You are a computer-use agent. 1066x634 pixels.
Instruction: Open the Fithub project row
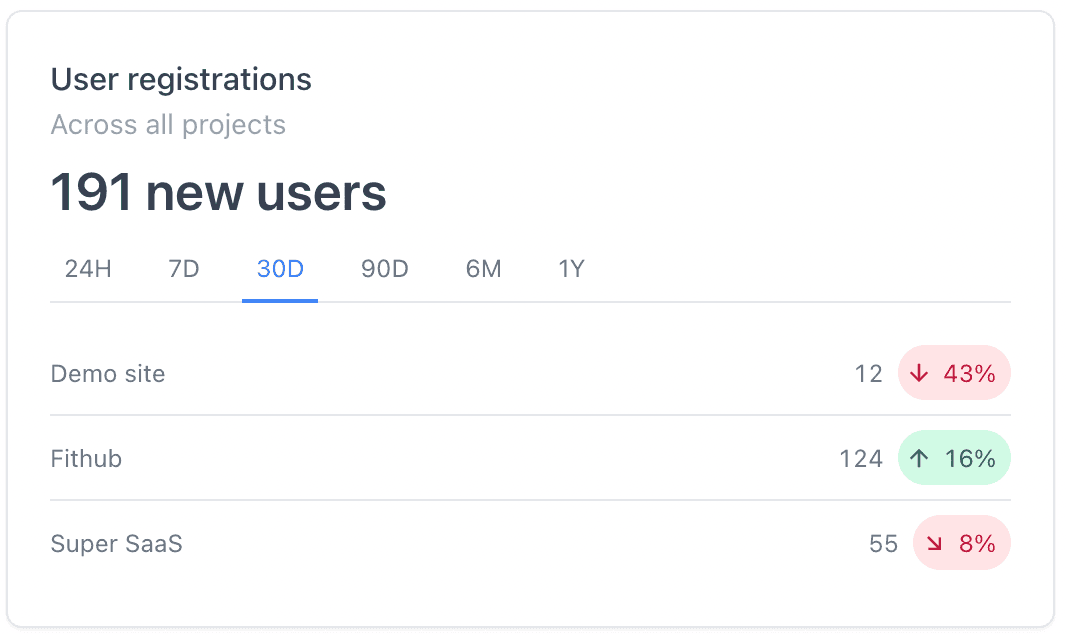coord(530,458)
